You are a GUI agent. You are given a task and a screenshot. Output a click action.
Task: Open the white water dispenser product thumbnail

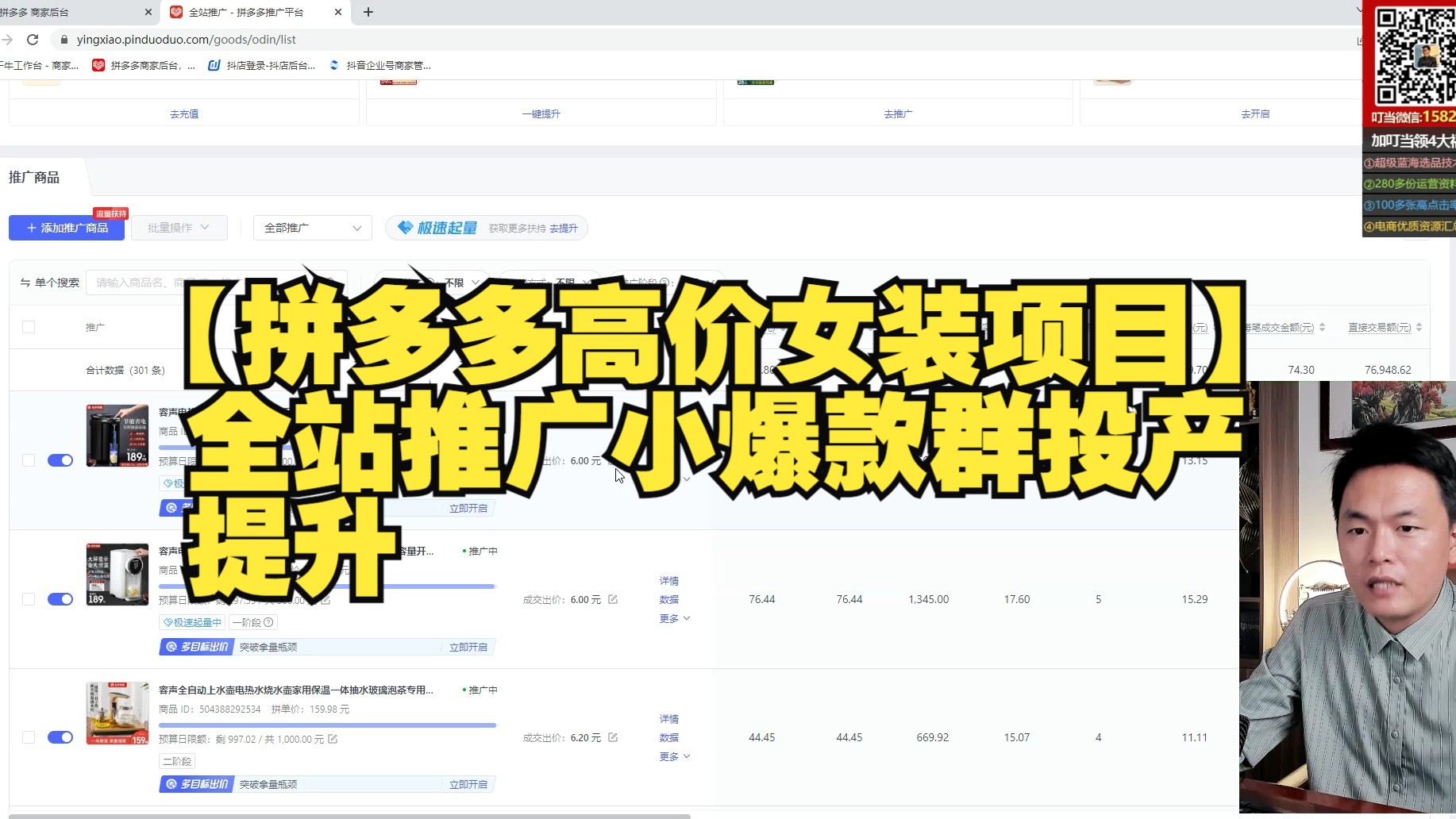pos(117,575)
